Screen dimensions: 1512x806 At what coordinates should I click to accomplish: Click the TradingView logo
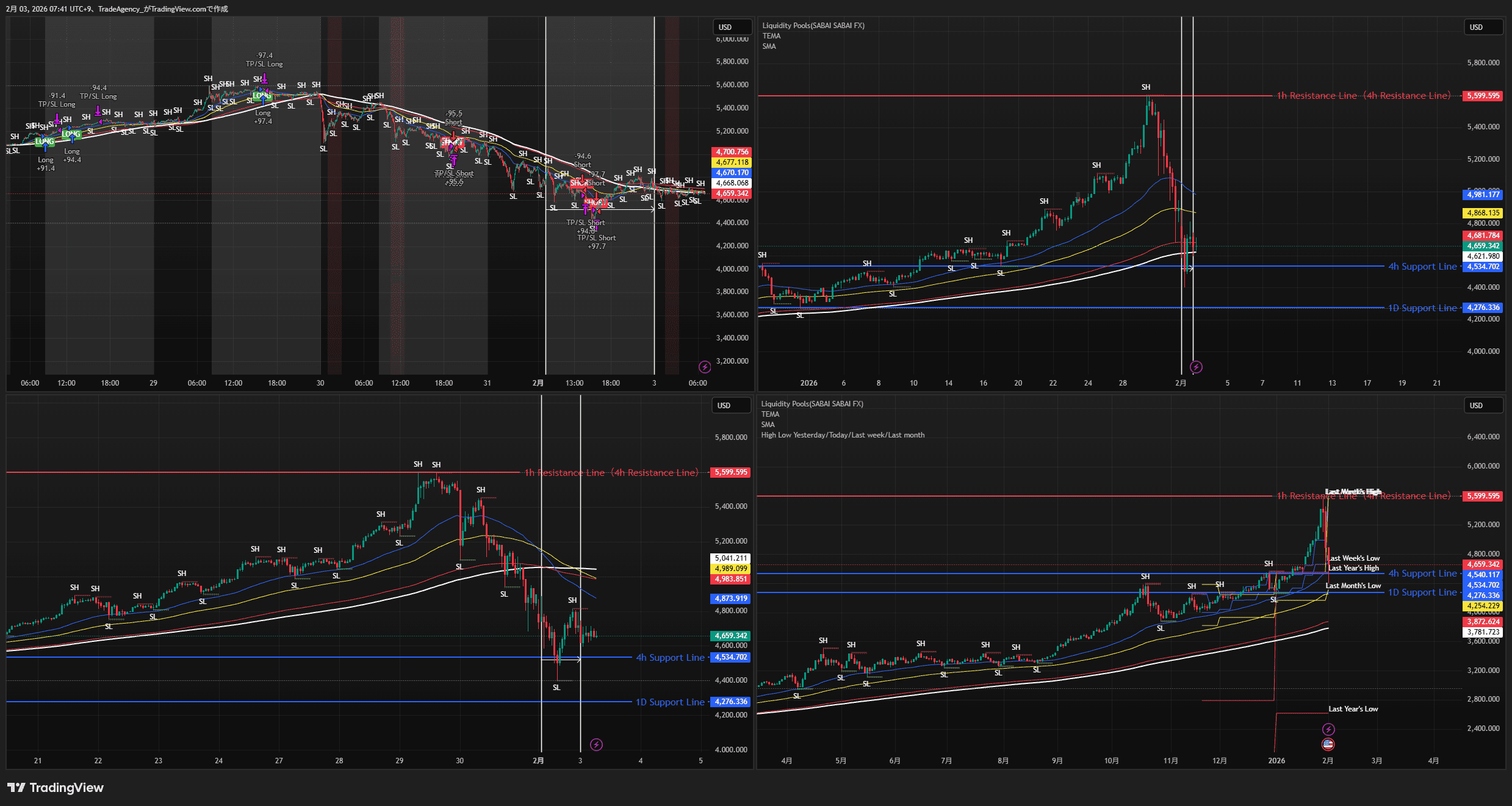coord(56,788)
